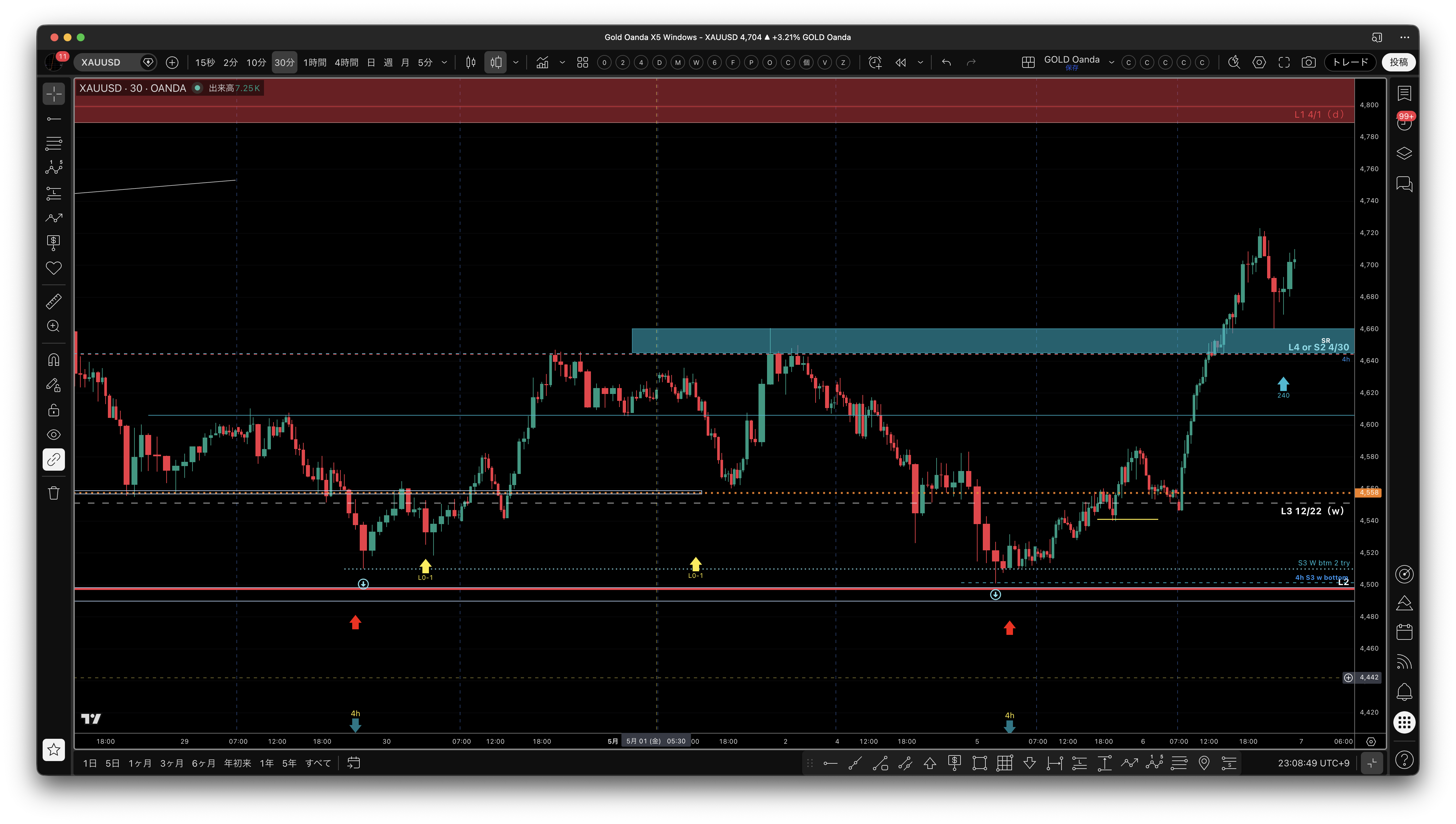Viewport: 1456px width, 824px height.
Task: Set range to 3ヶ月
Action: 172,763
